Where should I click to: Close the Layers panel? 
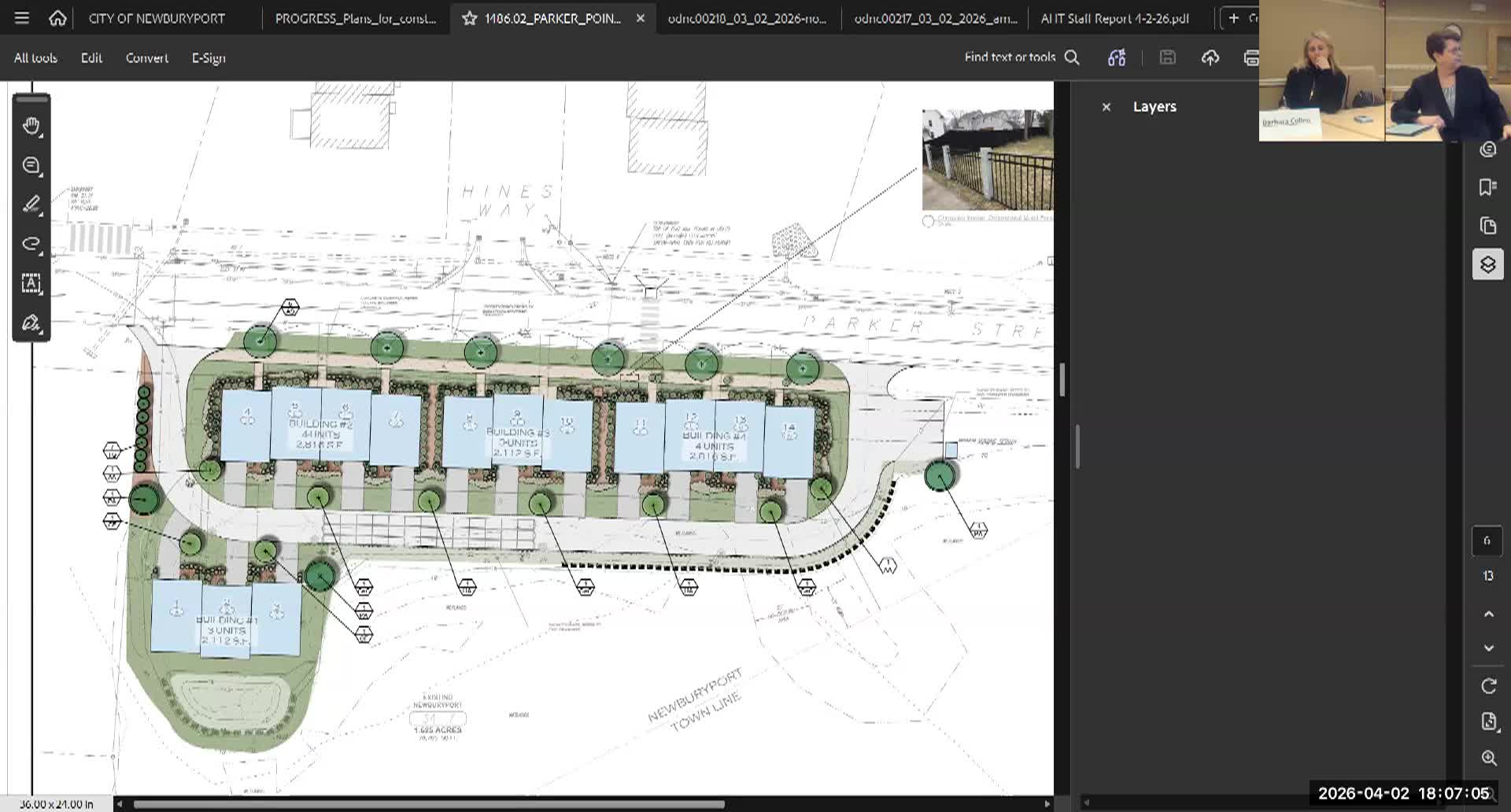1106,106
